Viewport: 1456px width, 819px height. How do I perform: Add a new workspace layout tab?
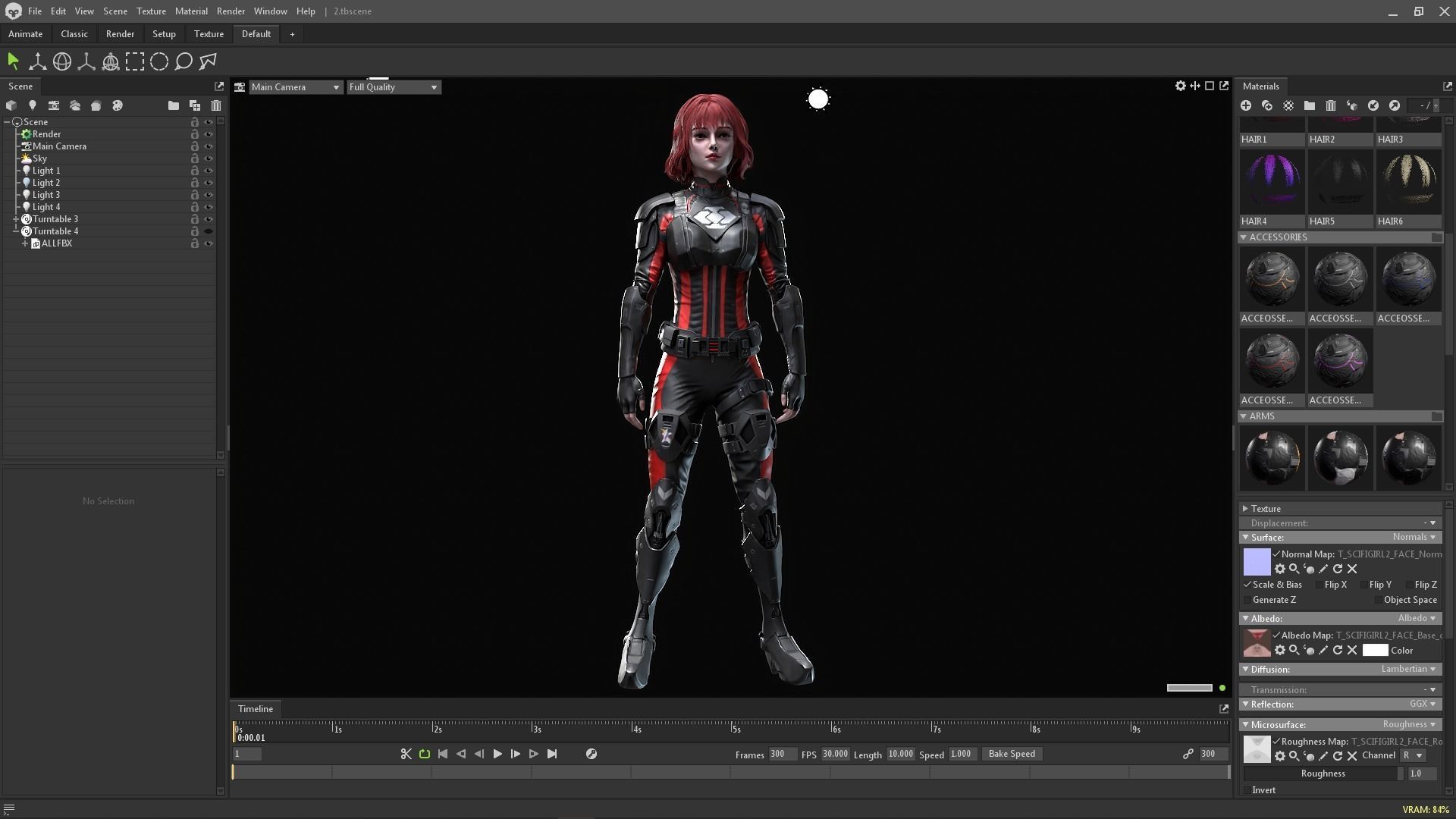coord(292,34)
